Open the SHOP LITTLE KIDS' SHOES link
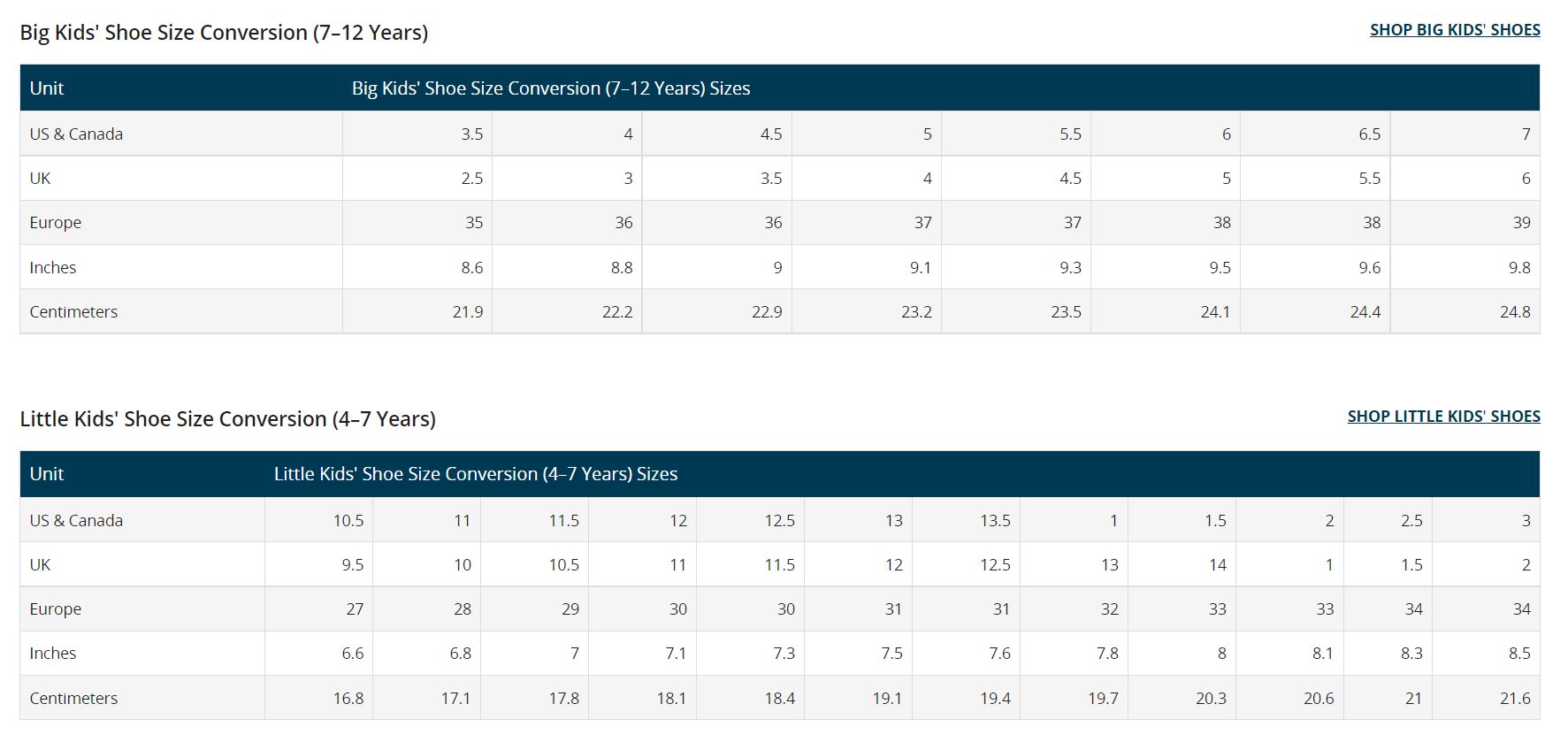Screen dimensions: 1568x750 point(1443,417)
